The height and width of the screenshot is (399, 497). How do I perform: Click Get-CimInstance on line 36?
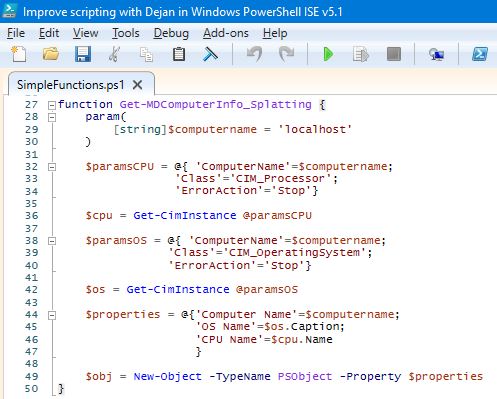185,215
